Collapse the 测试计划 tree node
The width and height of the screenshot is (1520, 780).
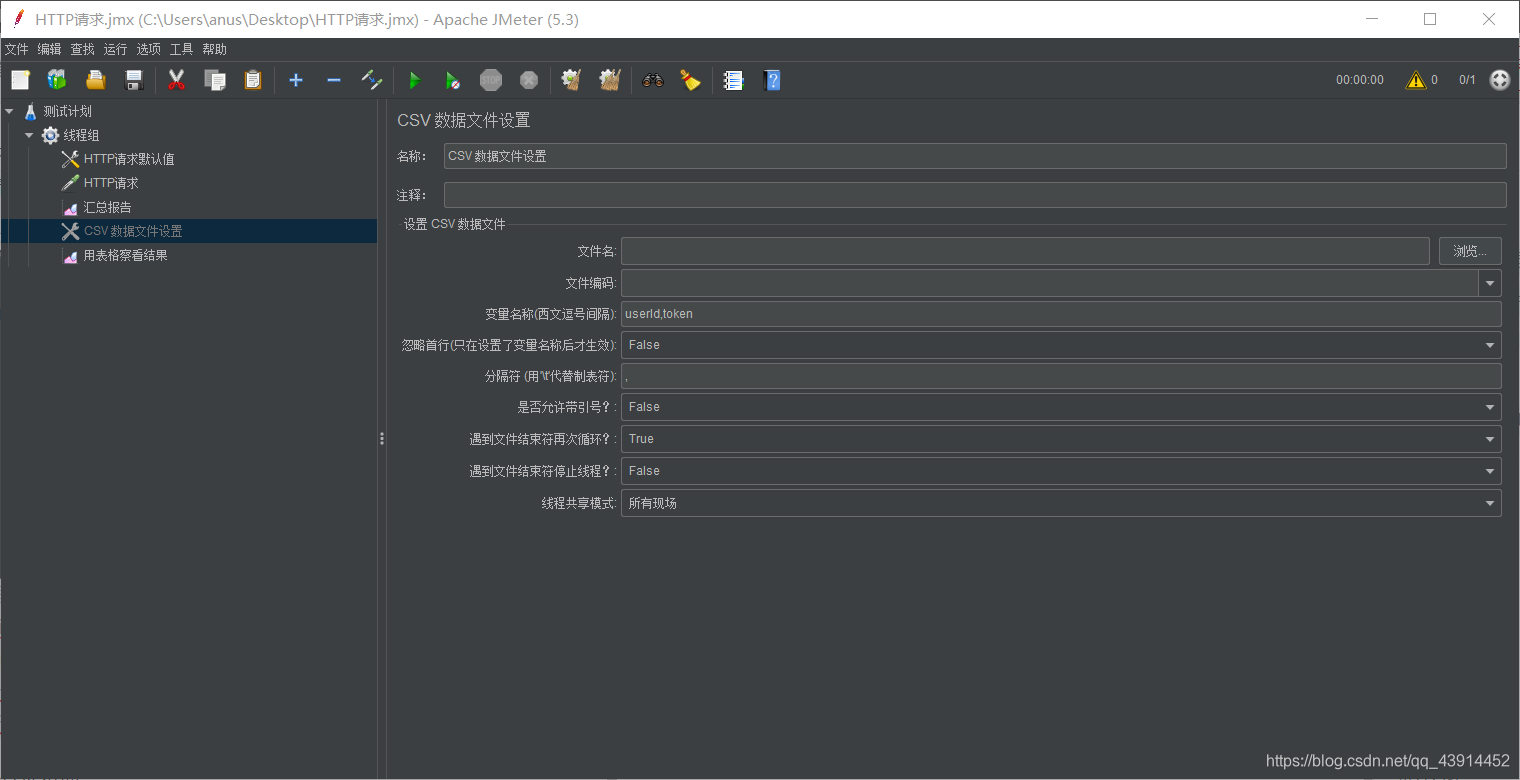pos(10,111)
